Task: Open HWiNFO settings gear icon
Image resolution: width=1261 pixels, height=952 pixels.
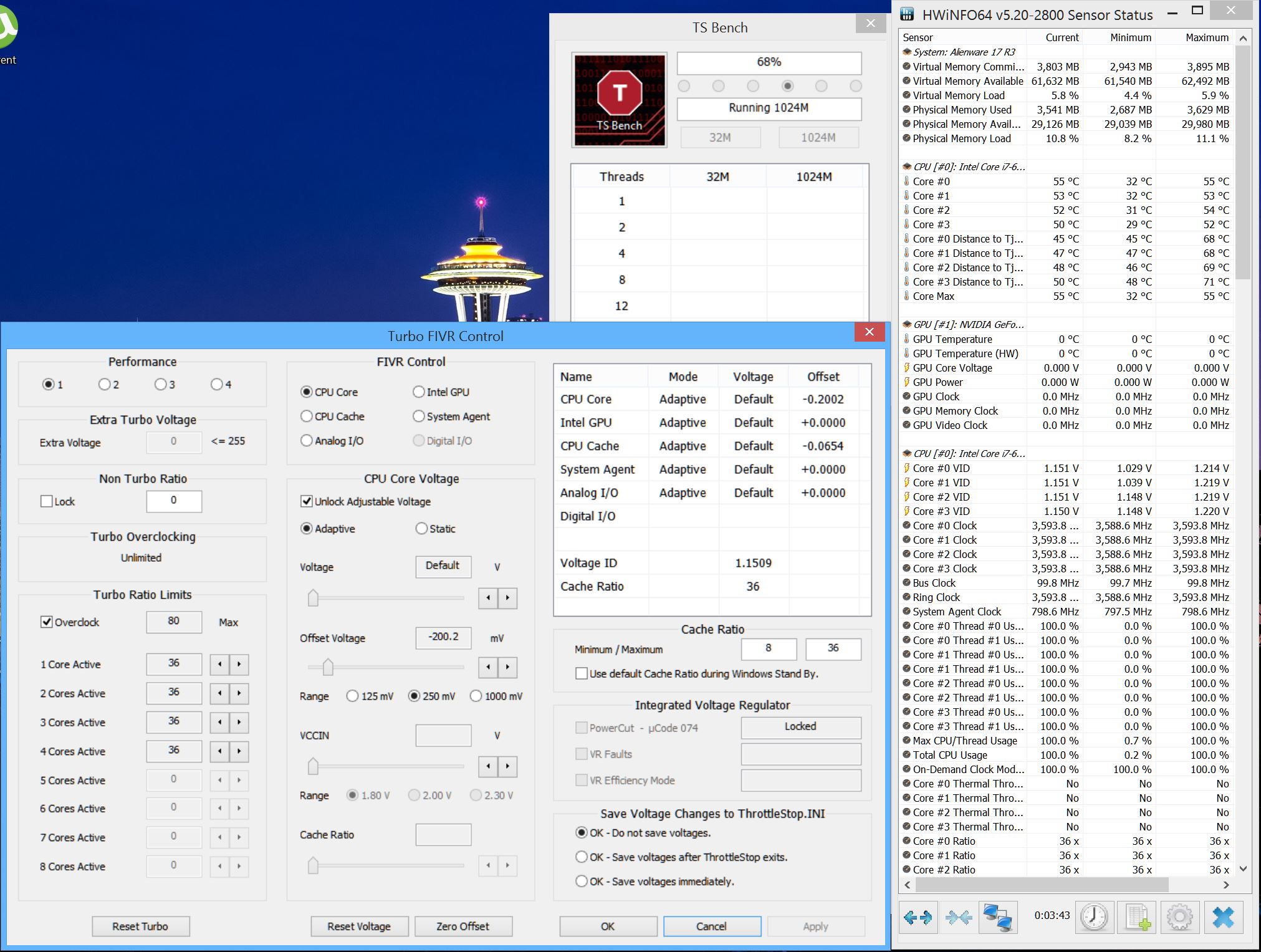Action: [x=1179, y=917]
